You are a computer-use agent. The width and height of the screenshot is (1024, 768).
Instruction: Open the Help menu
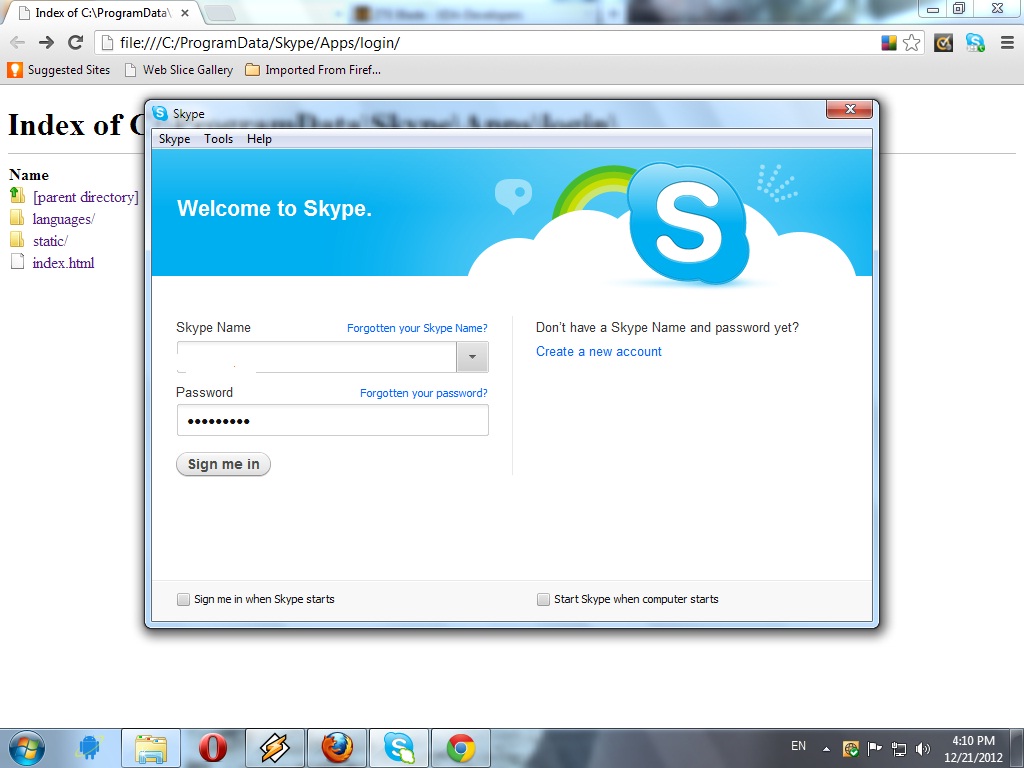pyautogui.click(x=259, y=139)
